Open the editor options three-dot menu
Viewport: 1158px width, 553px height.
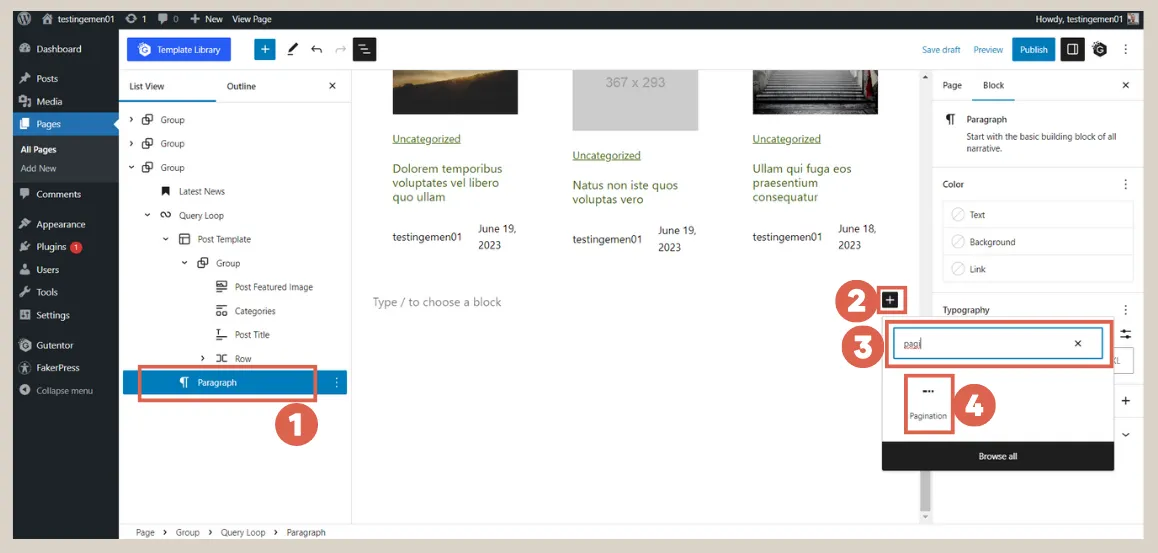(1126, 49)
